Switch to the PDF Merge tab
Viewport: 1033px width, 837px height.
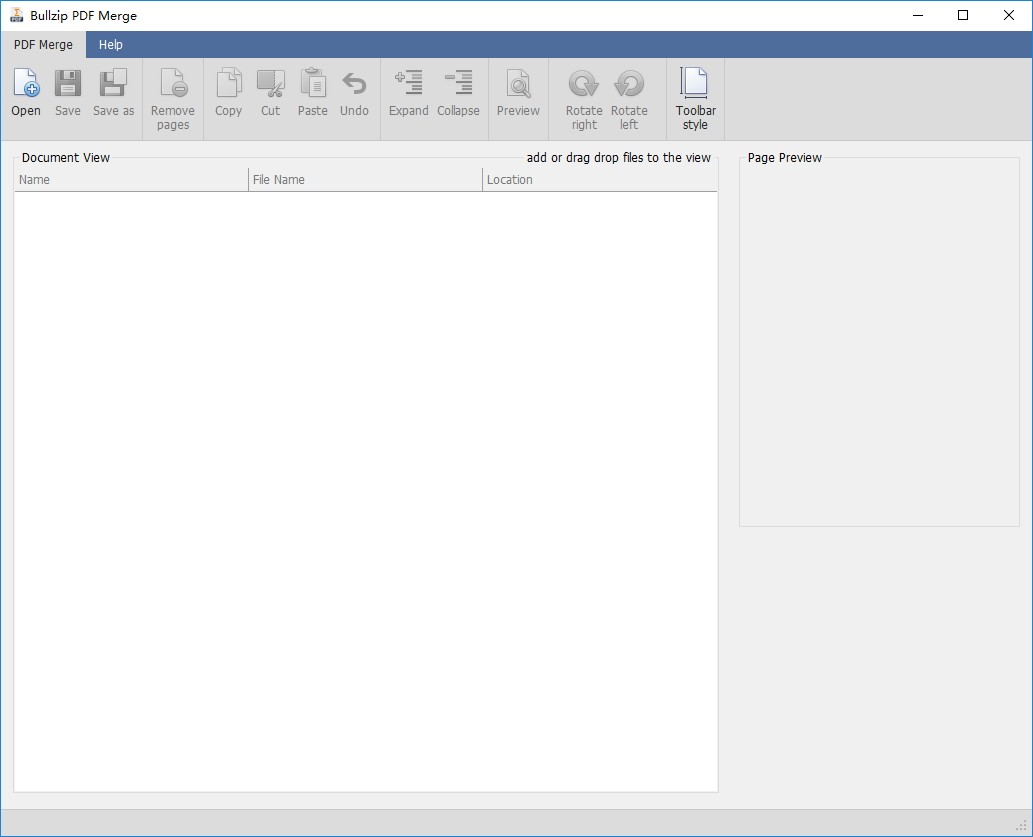point(43,45)
